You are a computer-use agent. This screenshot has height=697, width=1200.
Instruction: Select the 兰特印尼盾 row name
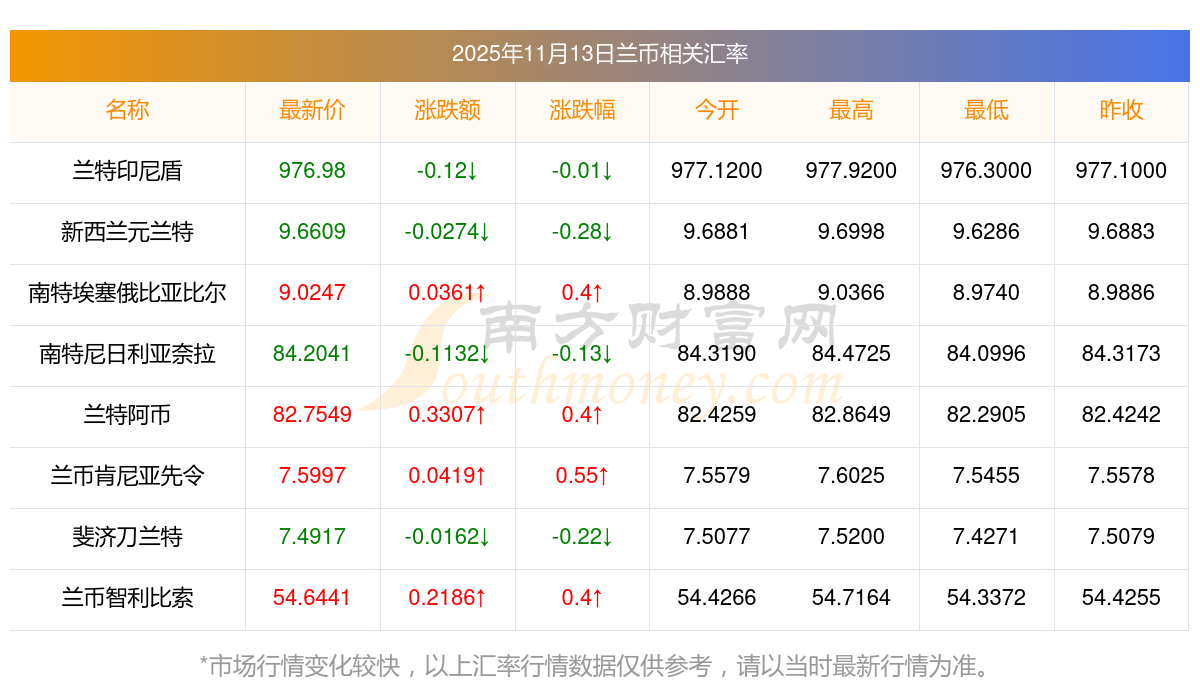pyautogui.click(x=127, y=172)
